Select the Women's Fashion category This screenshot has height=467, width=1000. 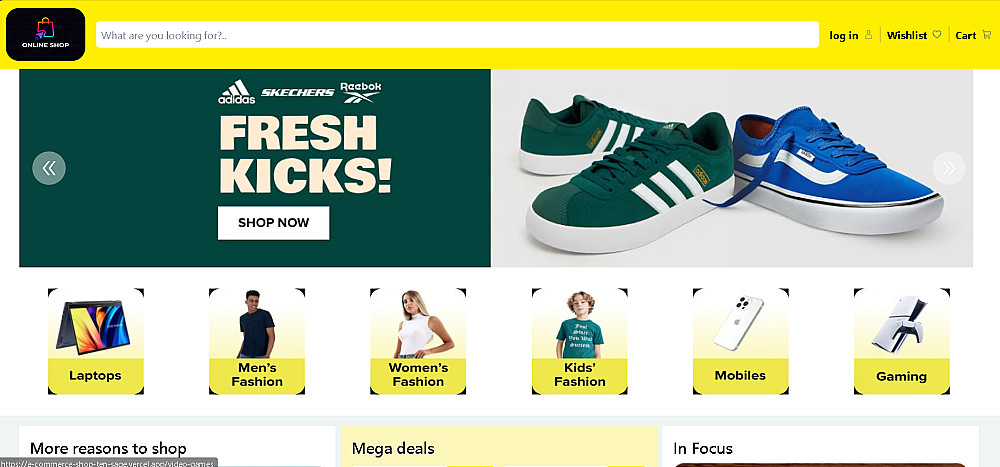coord(418,341)
